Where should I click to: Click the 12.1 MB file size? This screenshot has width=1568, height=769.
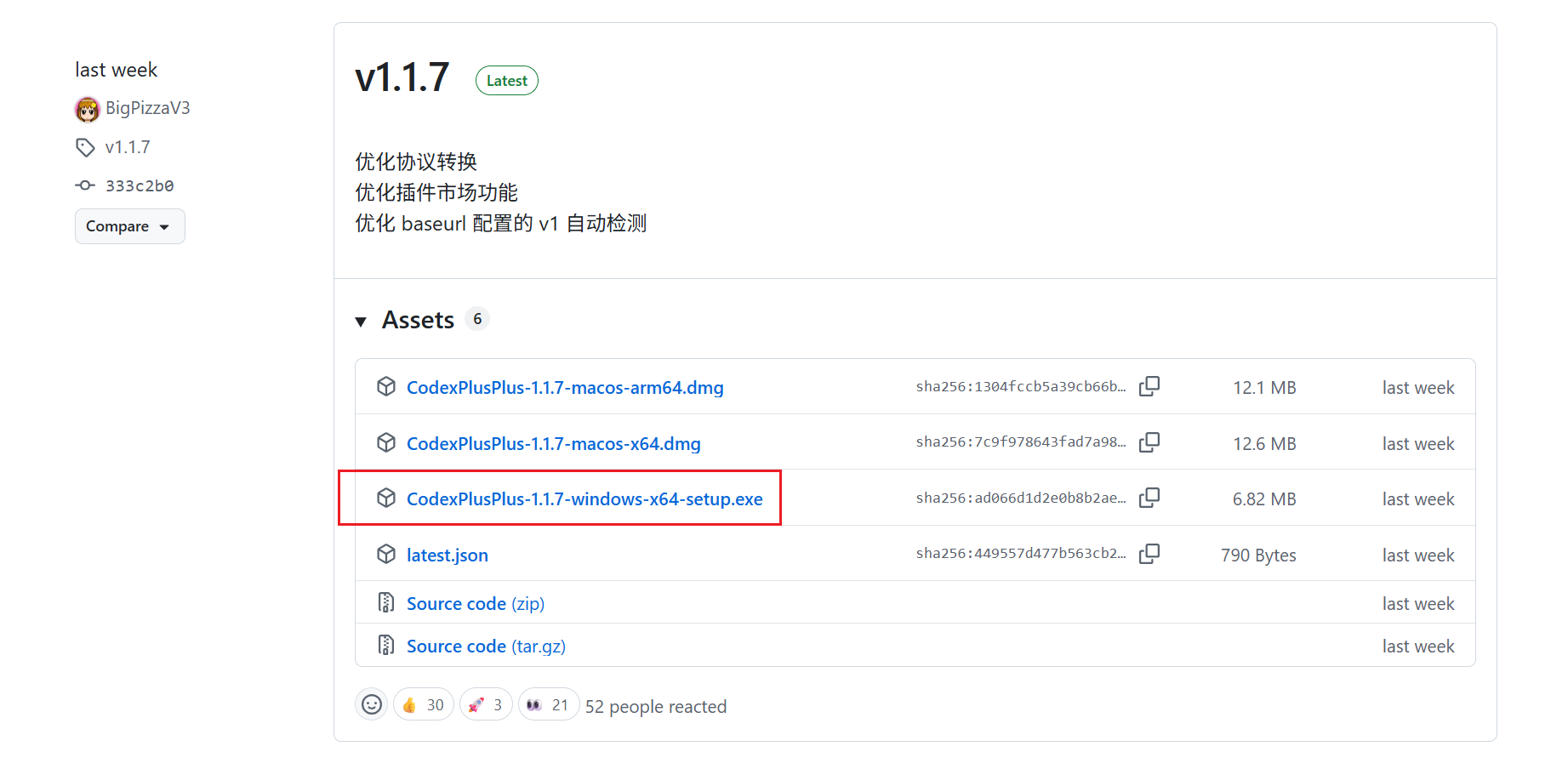(1264, 388)
